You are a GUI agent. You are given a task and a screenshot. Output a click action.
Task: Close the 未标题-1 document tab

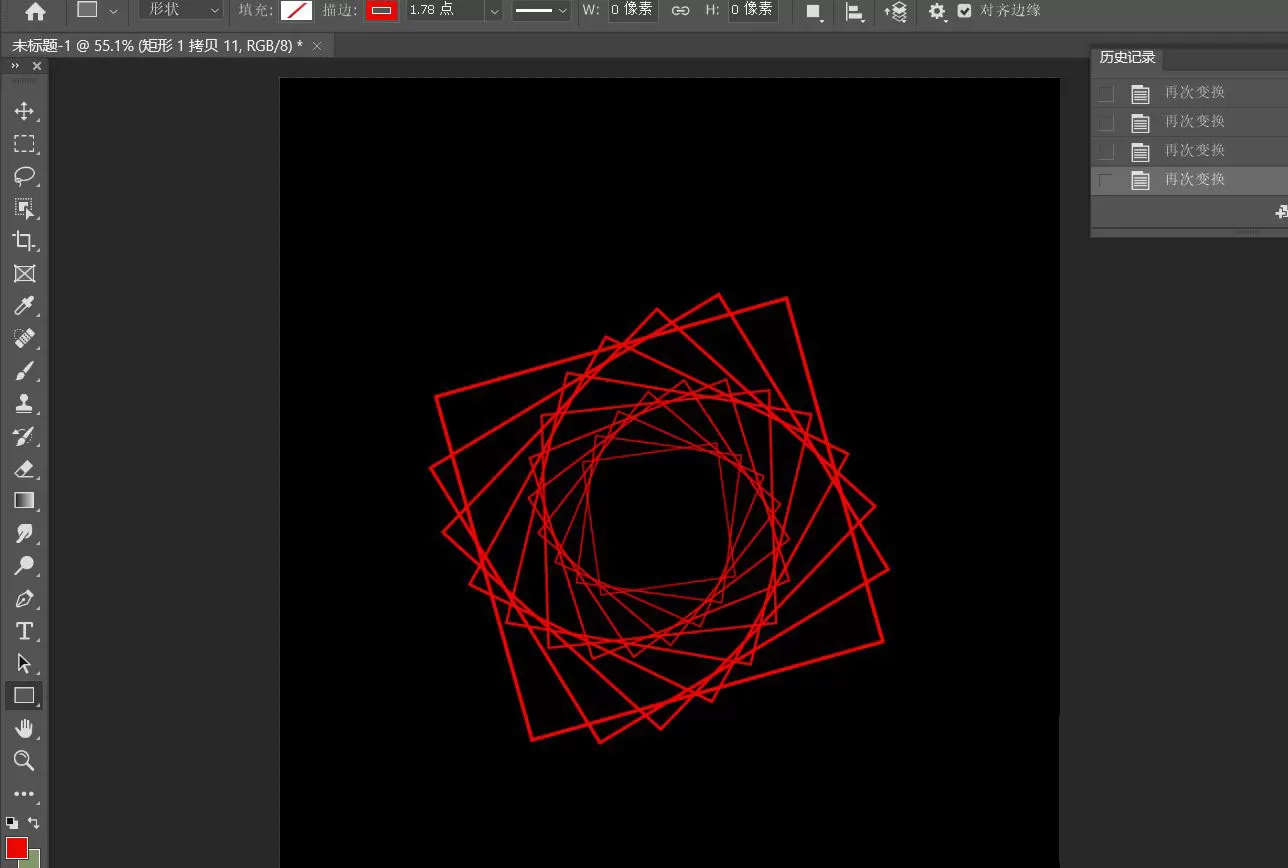pos(317,46)
